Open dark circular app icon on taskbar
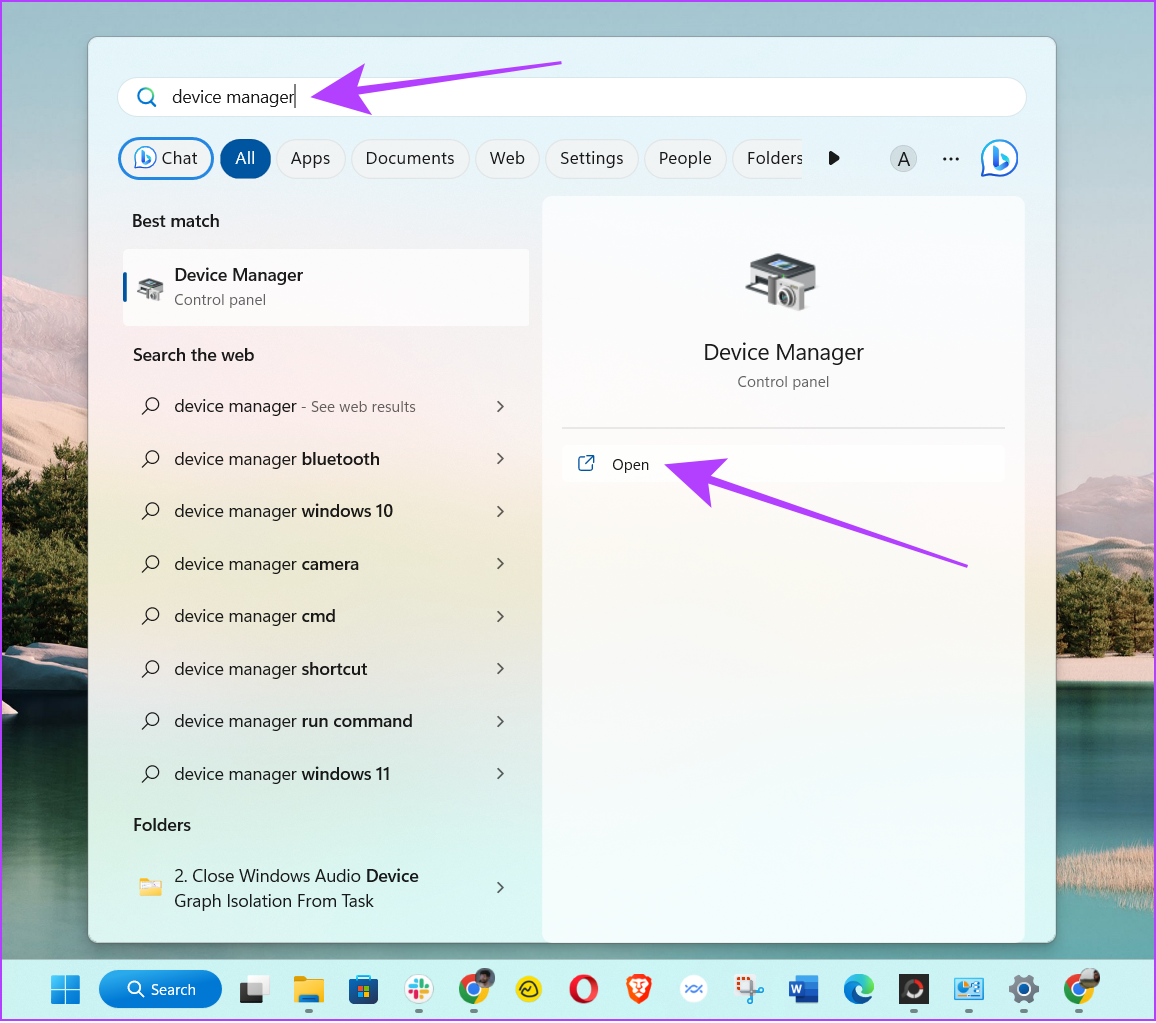 click(914, 989)
